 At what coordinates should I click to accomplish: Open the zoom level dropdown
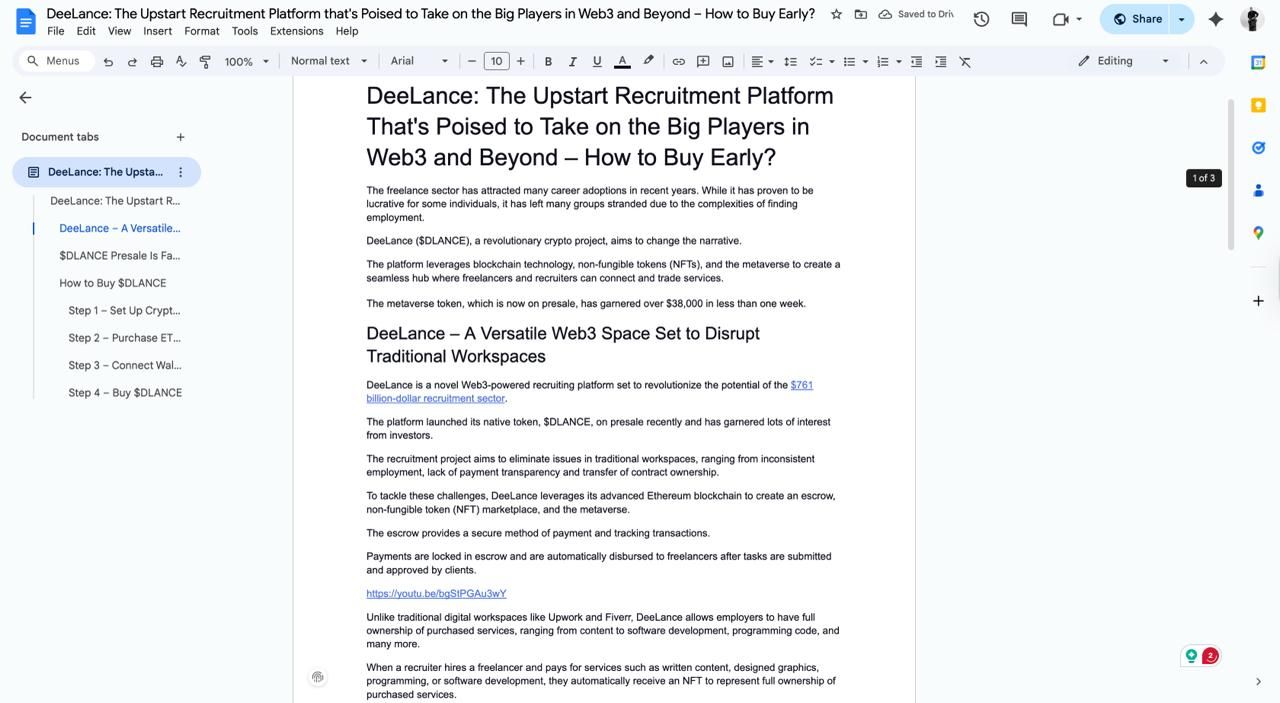[246, 61]
